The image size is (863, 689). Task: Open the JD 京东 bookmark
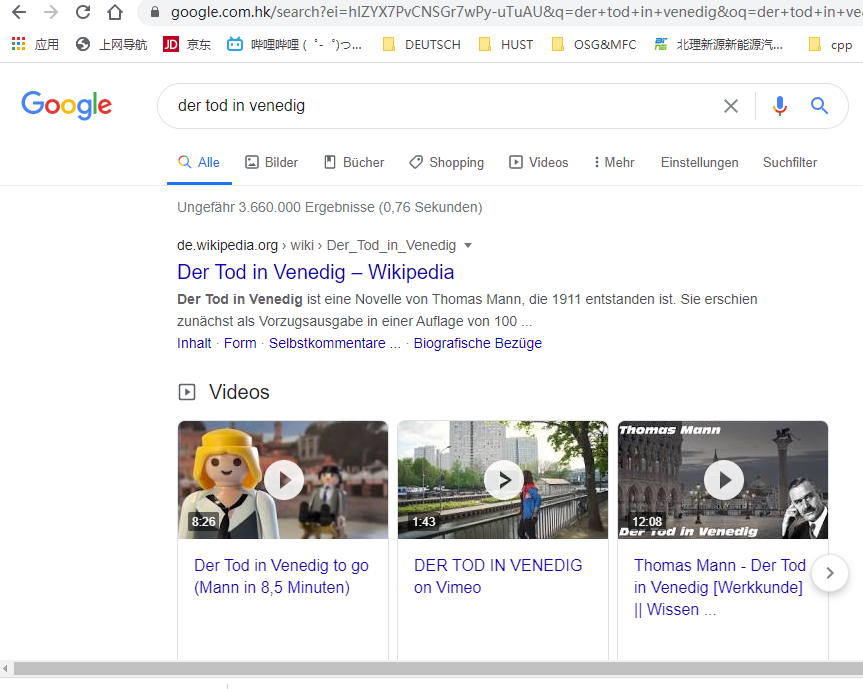[x=187, y=44]
